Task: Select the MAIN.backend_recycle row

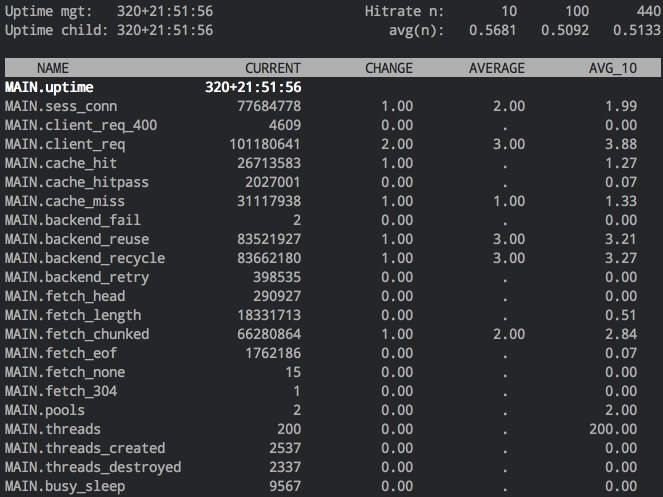Action: [x=84, y=258]
